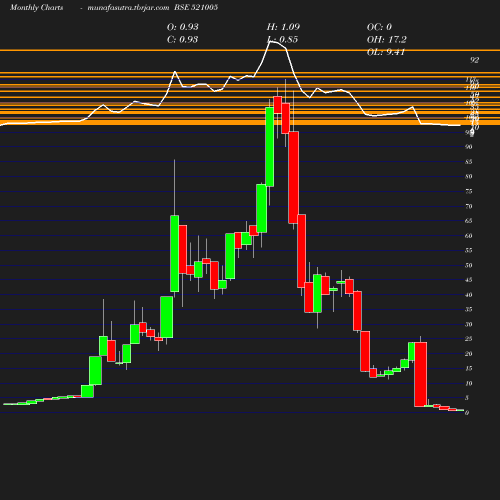Click the 25 price axis label
Viewport: 500px width, 500px height.
(469, 339)
